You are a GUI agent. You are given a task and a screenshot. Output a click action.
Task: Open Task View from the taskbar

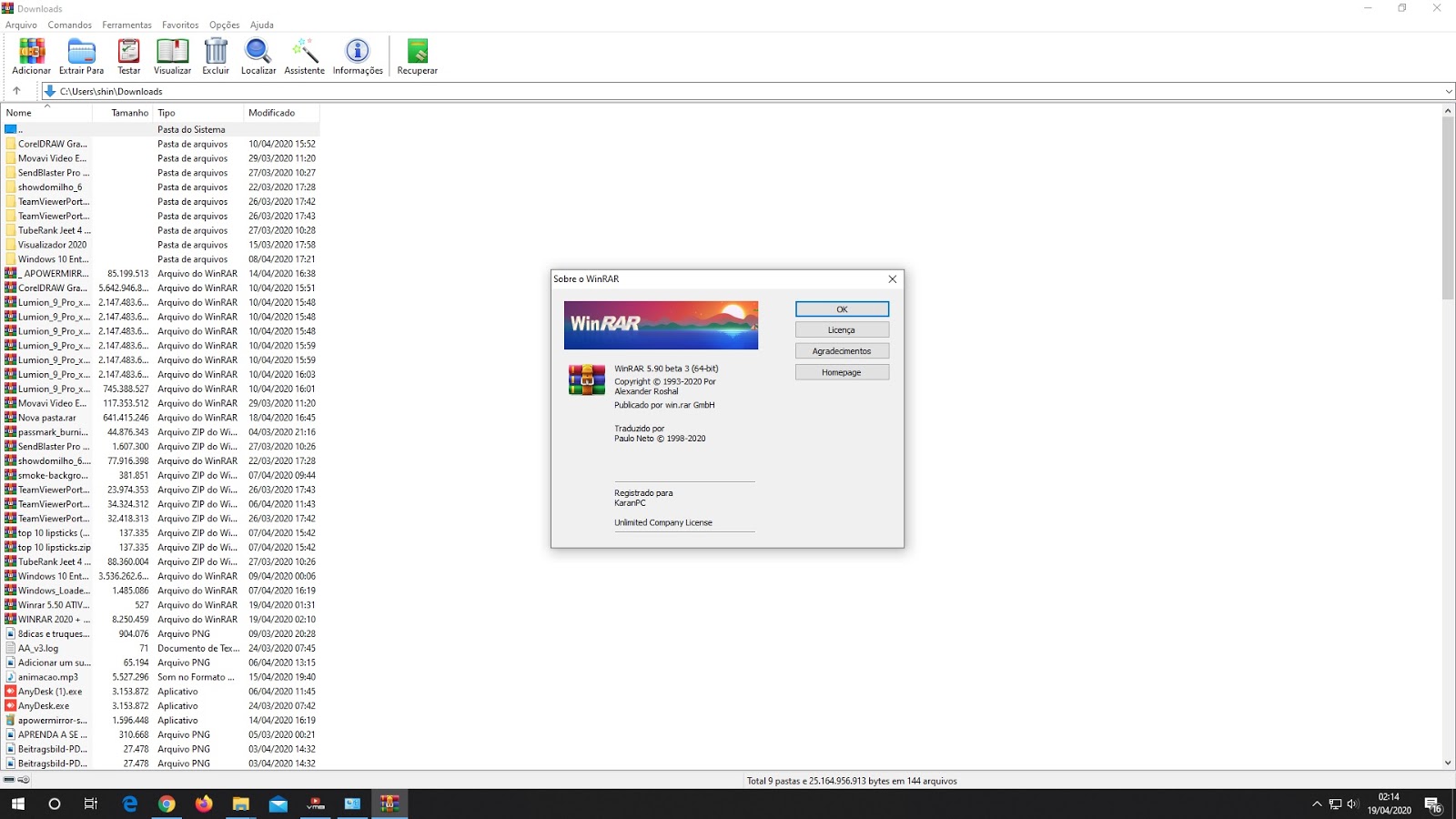[x=91, y=804]
